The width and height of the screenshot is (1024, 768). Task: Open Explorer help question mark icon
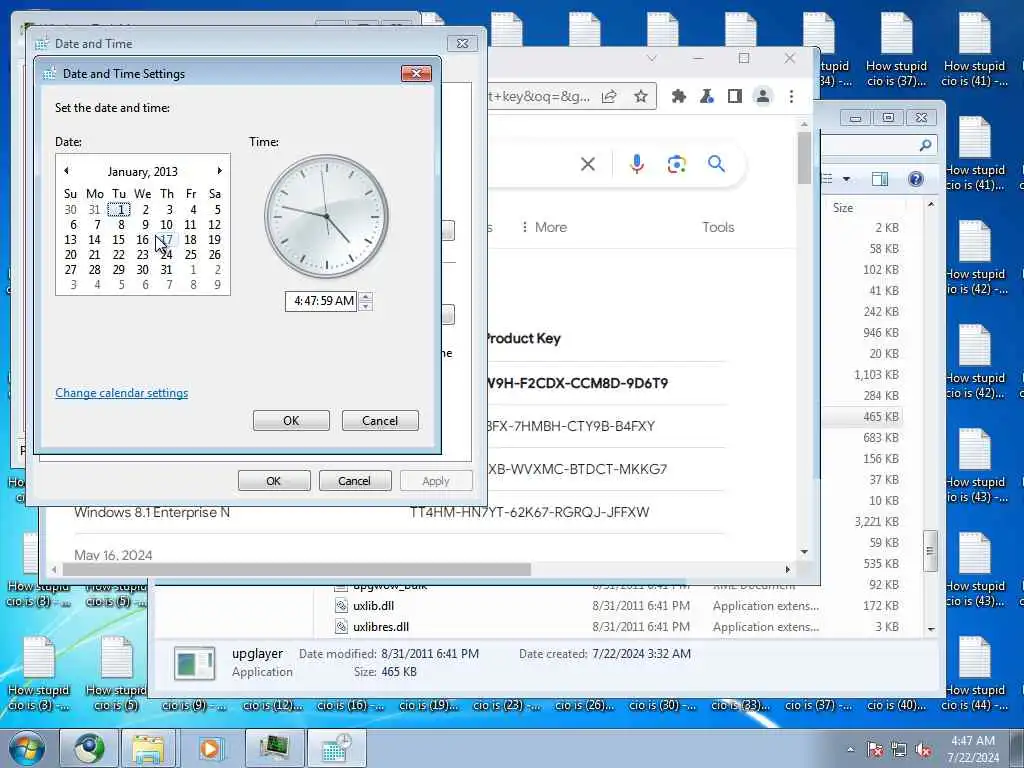916,179
